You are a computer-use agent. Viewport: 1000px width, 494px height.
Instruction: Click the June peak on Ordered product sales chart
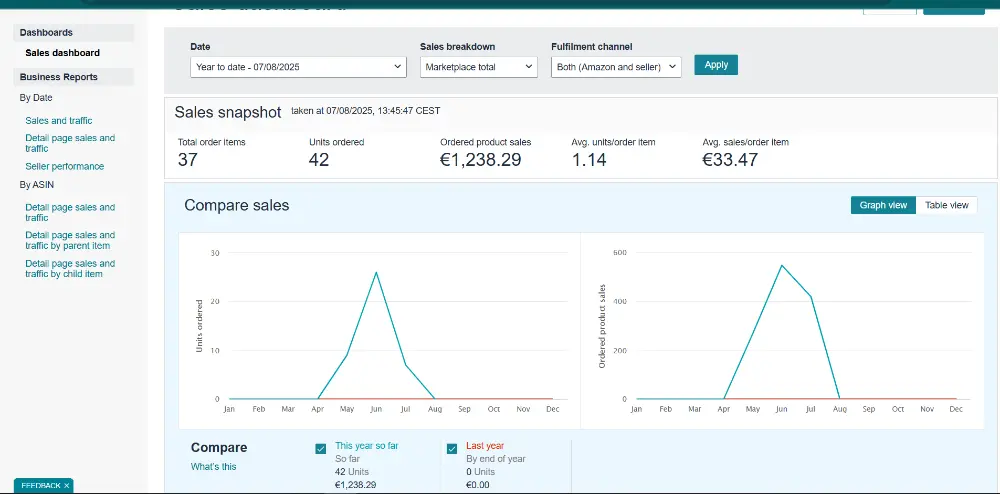pyautogui.click(x=781, y=265)
